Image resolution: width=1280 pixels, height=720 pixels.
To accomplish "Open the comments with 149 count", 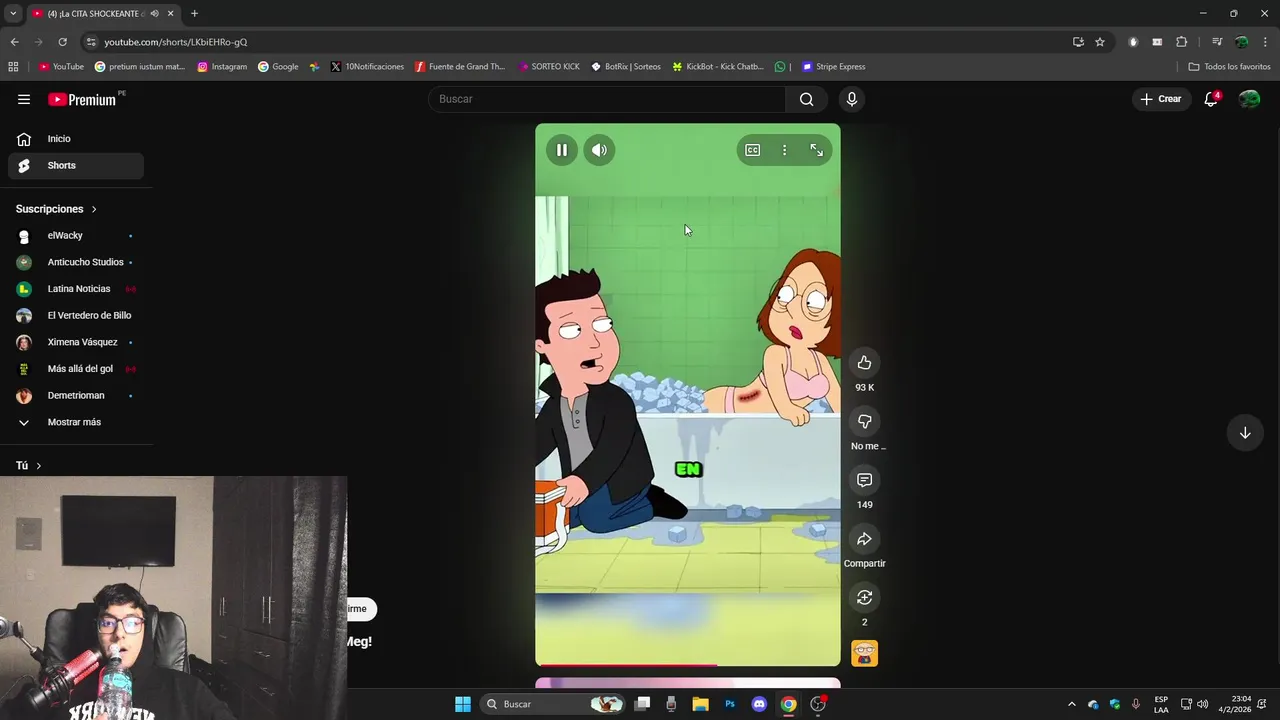I will (864, 481).
